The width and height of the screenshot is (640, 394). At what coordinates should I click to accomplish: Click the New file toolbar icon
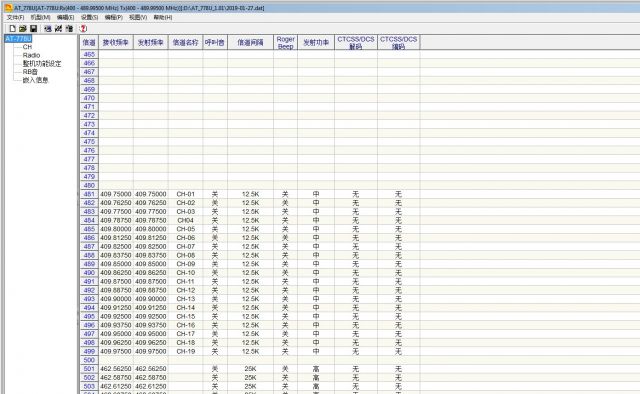click(x=12, y=28)
